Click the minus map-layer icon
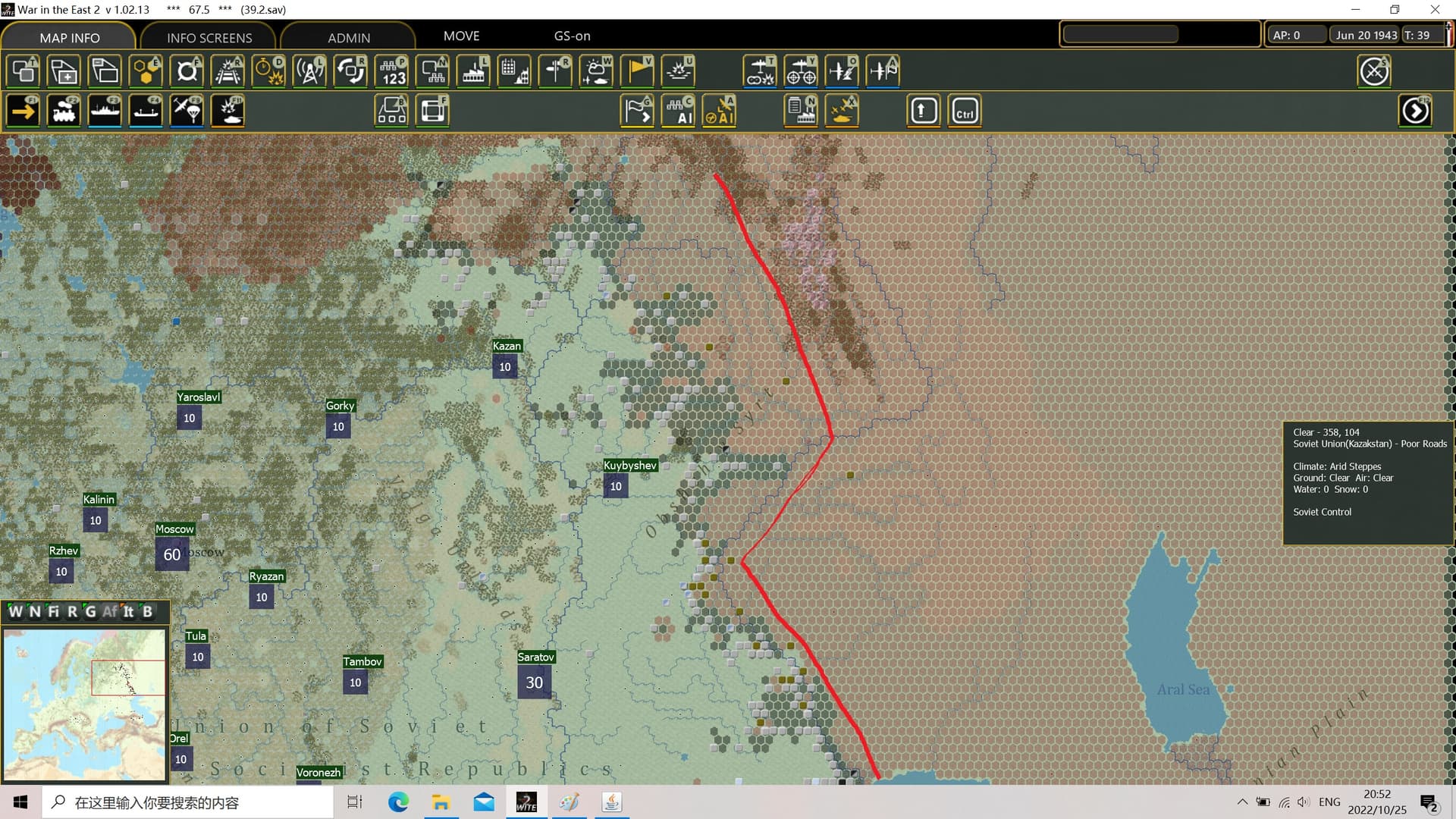Viewport: 1456px width, 819px height. (x=105, y=71)
